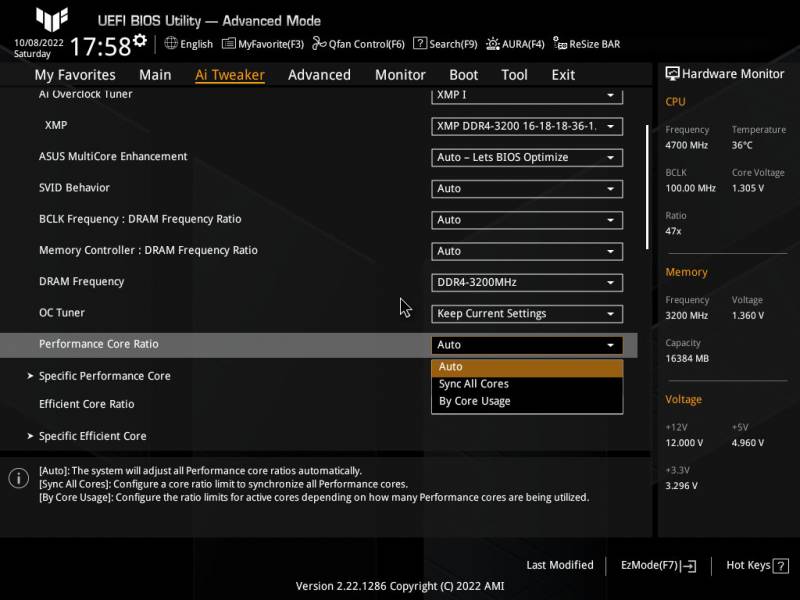The image size is (800, 600).
Task: Click the CPU frequency 4700 MHz value
Action: point(686,145)
